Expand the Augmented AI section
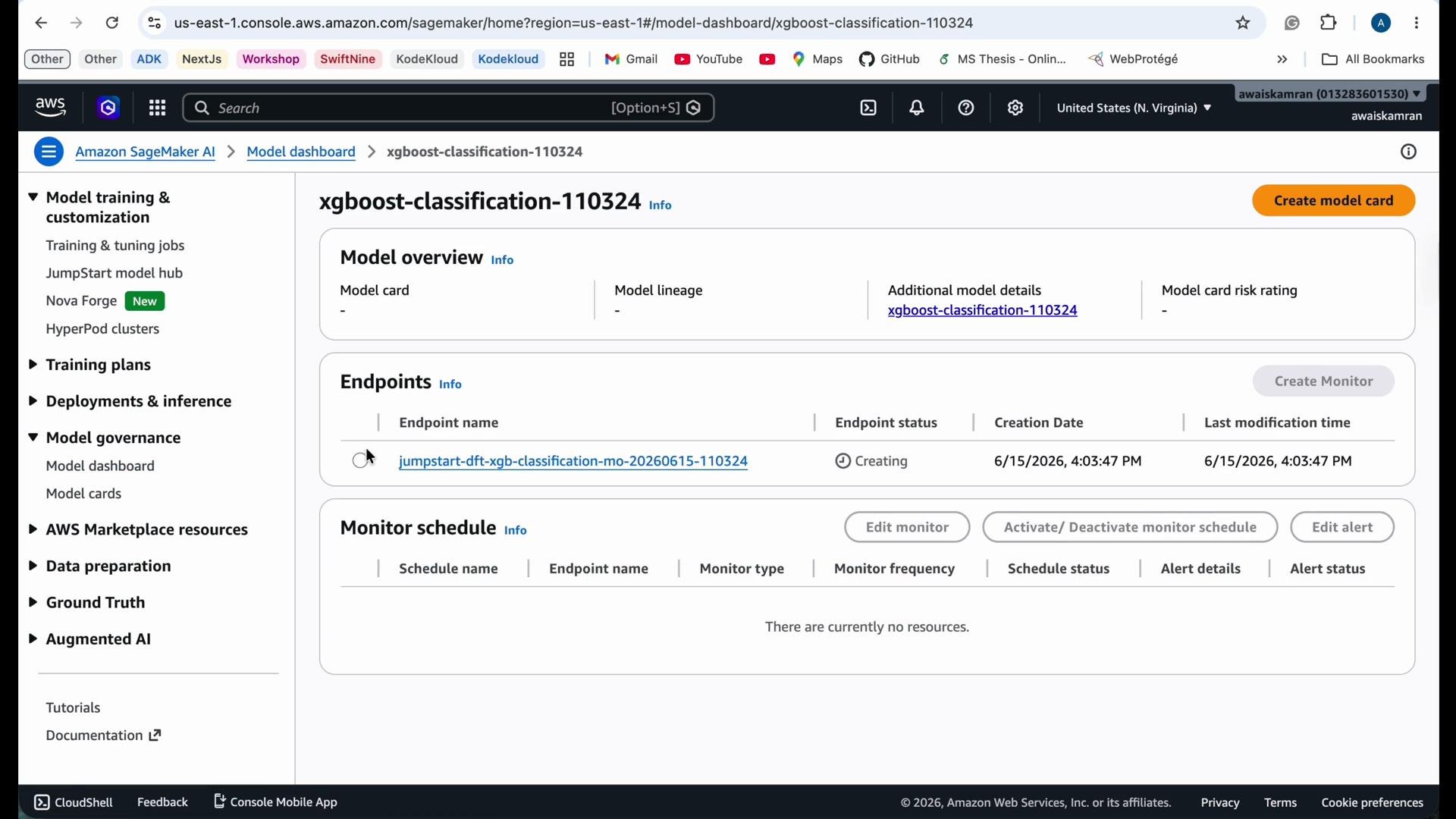Screen dimensions: 1456x819 pyautogui.click(x=33, y=639)
